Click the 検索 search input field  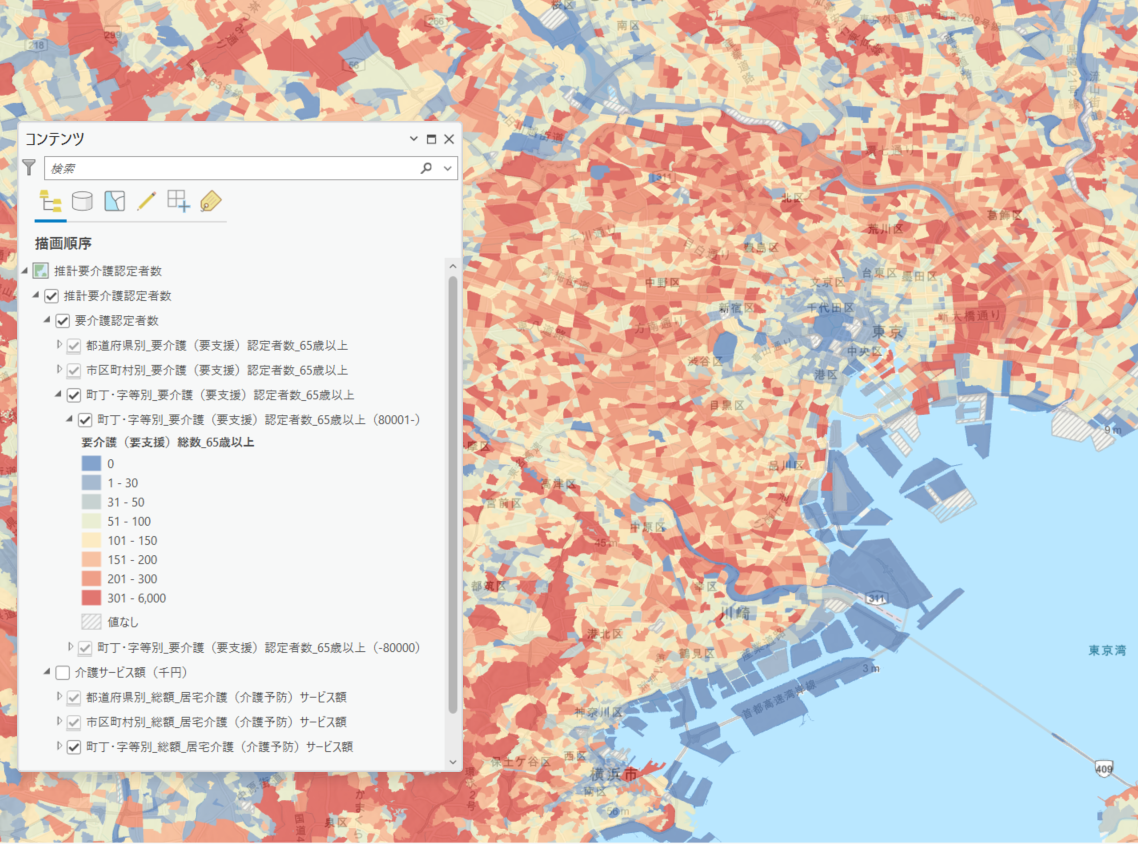pos(230,168)
